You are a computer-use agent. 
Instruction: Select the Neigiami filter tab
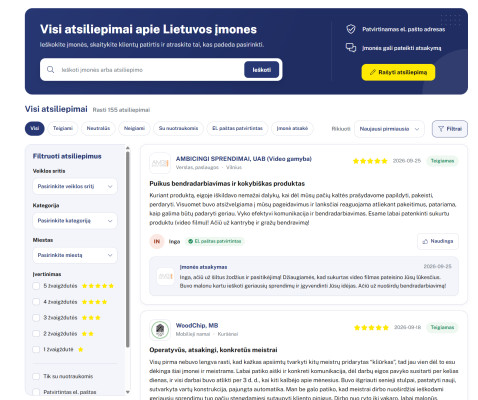tap(134, 129)
